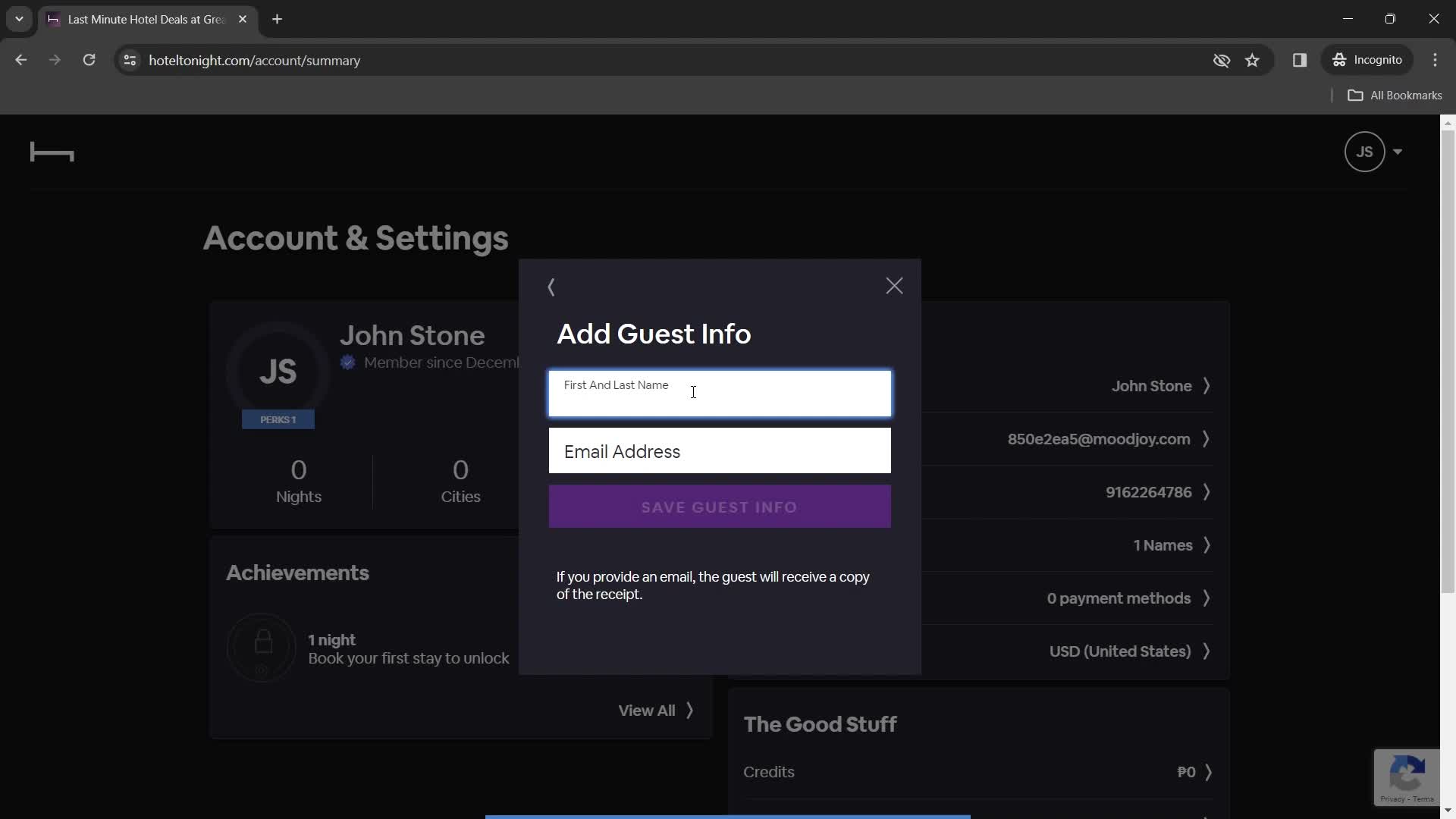This screenshot has width=1456, height=819.
Task: Click the JS profile avatar icon
Action: (x=1364, y=152)
